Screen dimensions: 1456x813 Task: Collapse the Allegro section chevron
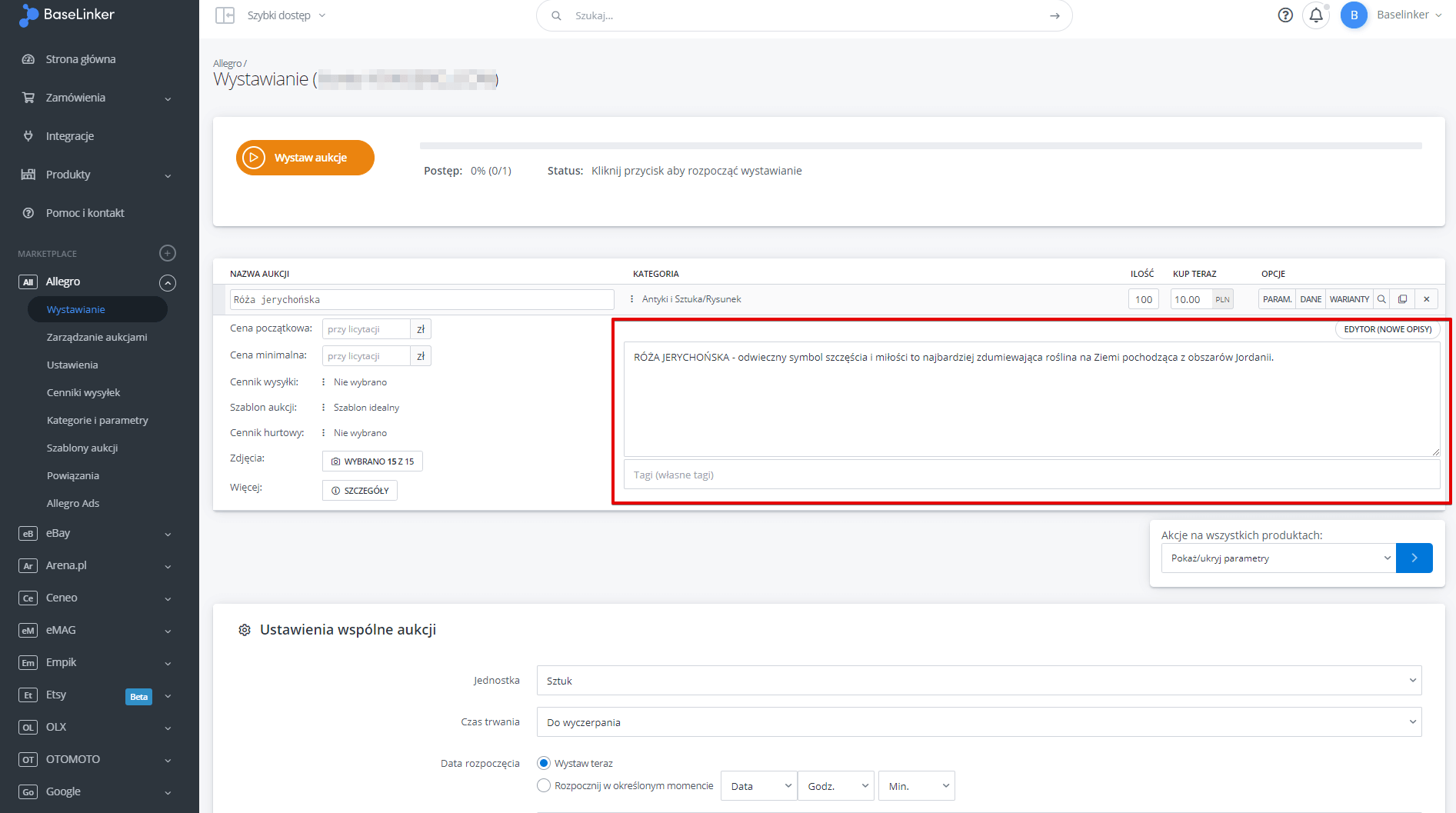pyautogui.click(x=168, y=282)
